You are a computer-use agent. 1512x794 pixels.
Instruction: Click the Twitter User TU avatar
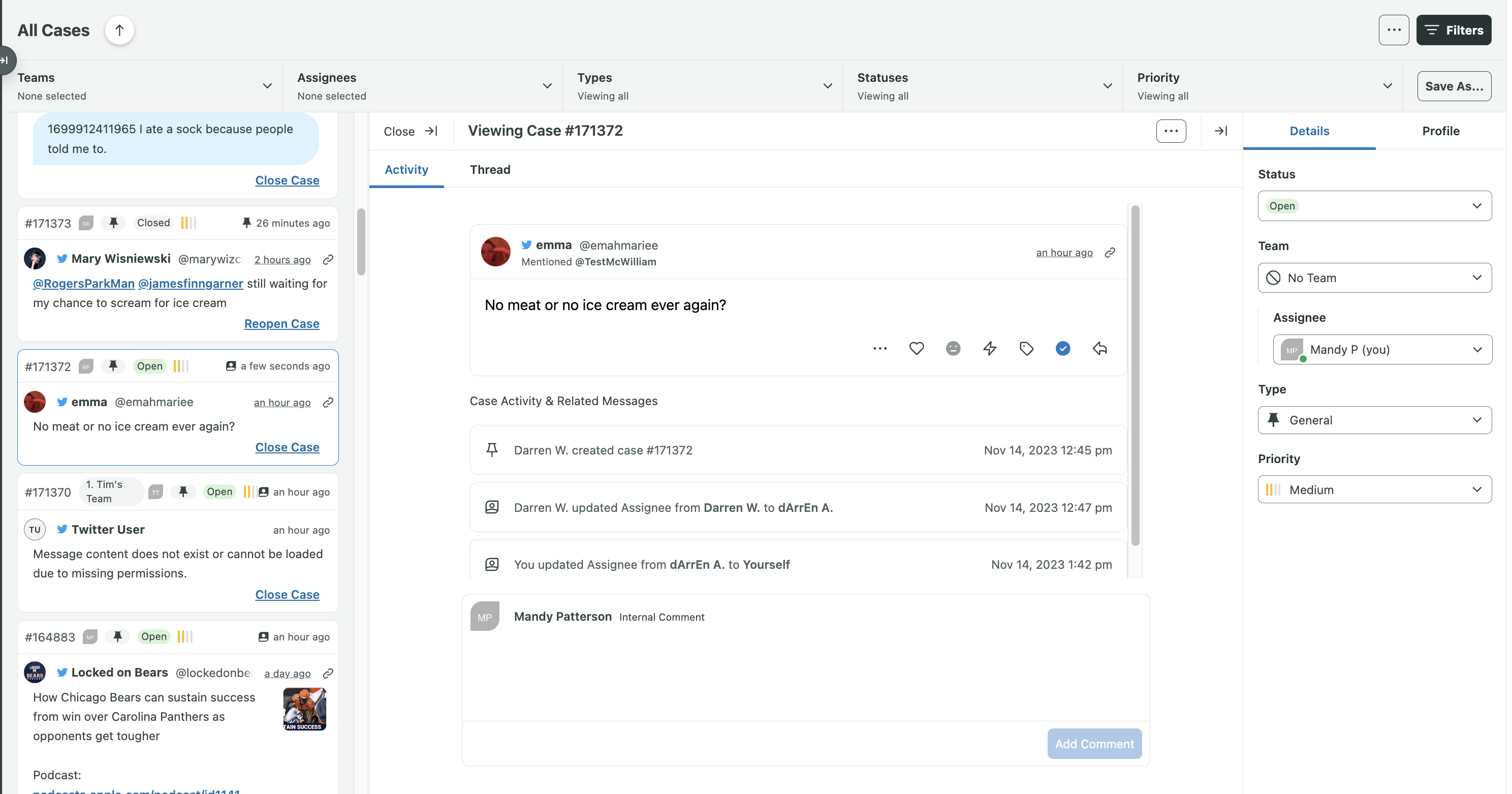[x=35, y=529]
